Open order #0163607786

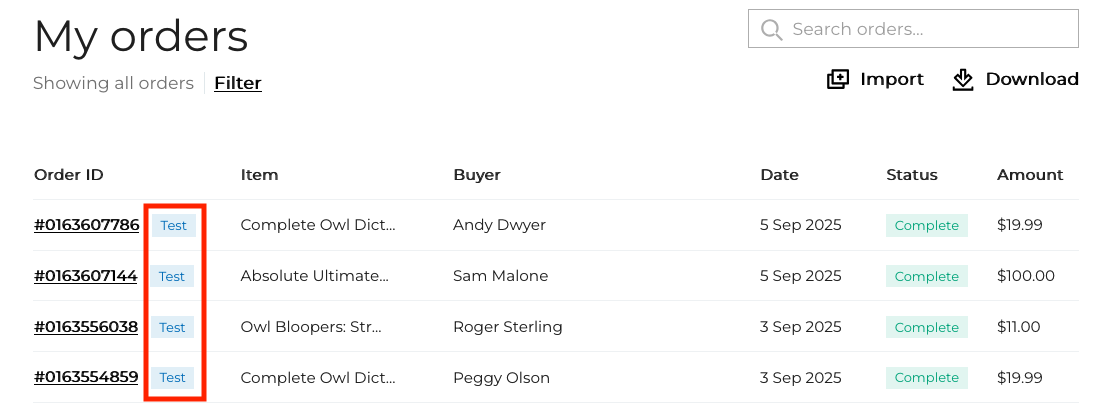(87, 225)
